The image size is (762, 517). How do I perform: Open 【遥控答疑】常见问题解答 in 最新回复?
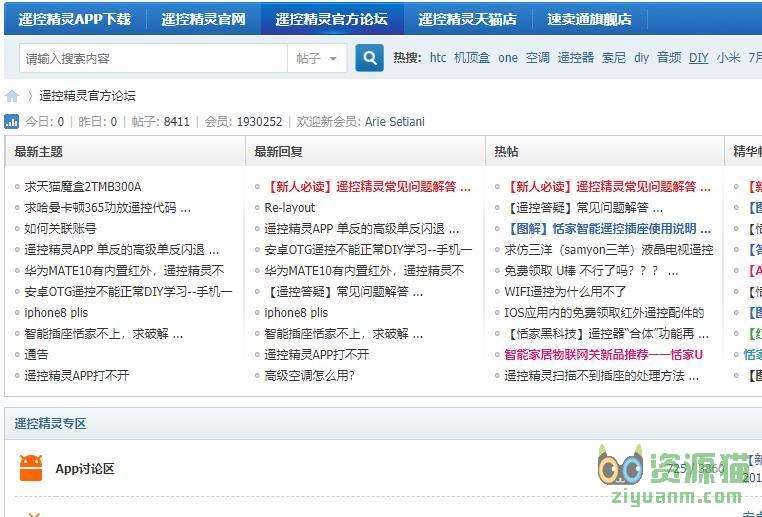tap(344, 292)
